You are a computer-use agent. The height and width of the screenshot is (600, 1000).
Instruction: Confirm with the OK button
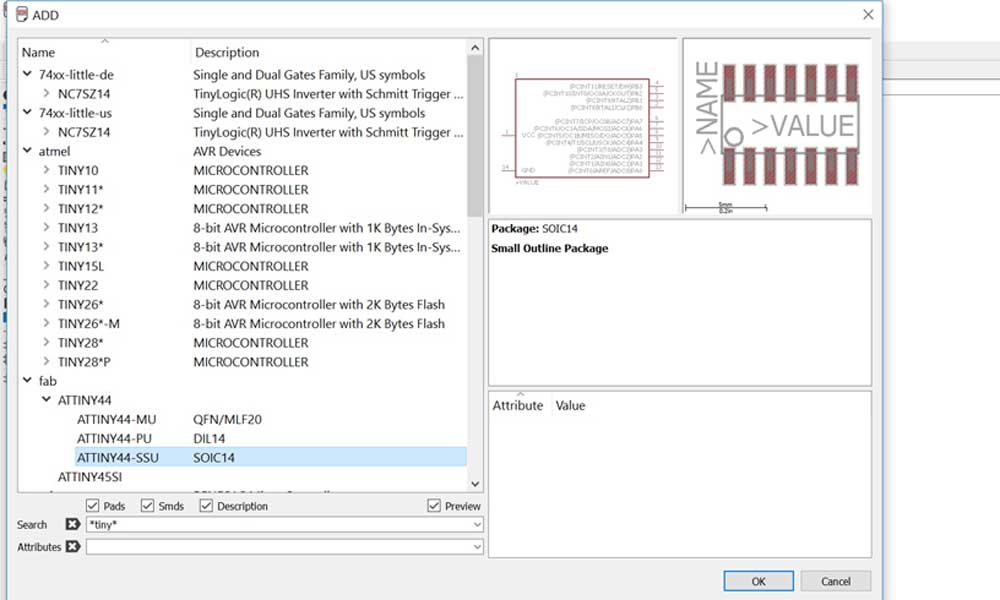click(758, 581)
